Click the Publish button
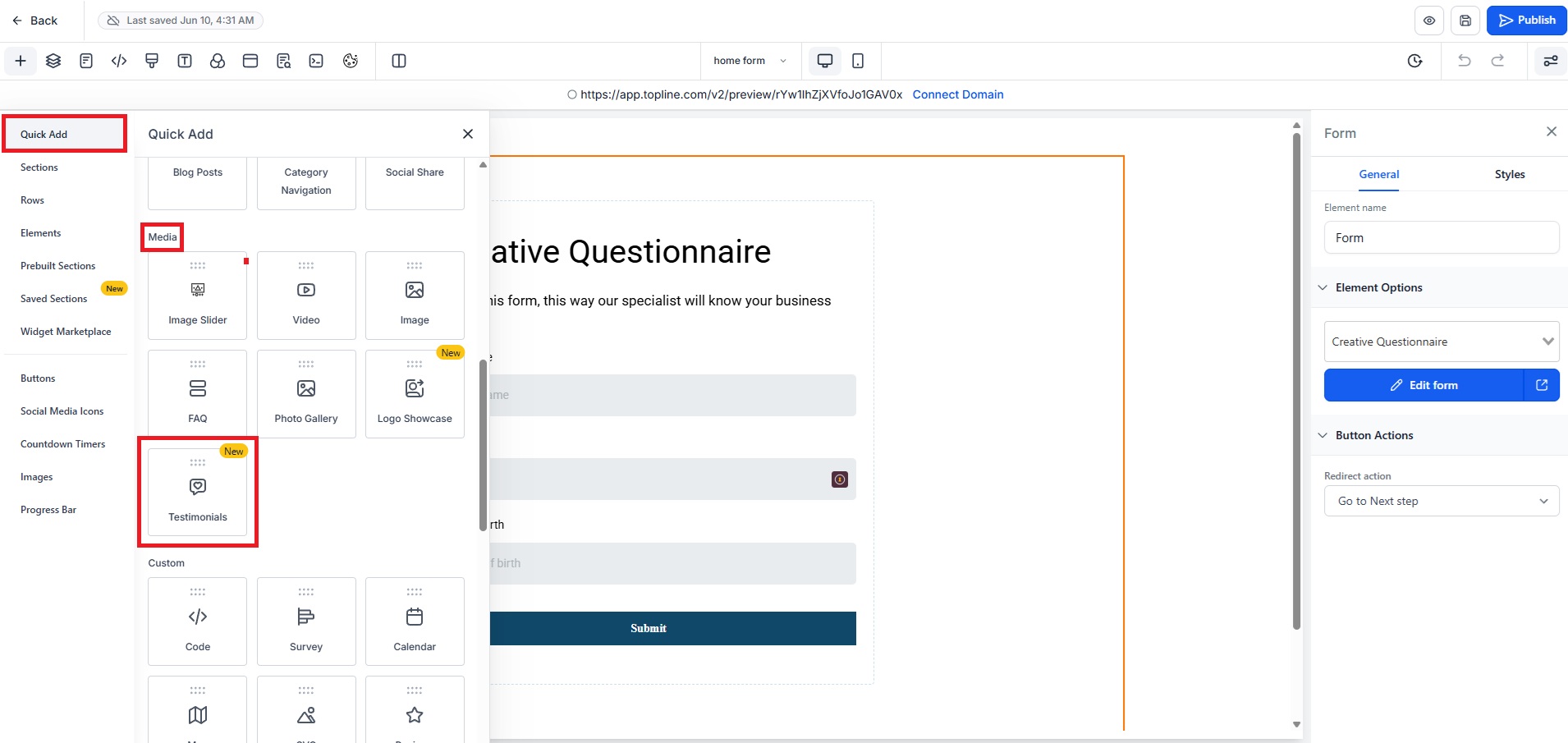1568x743 pixels. coord(1526,21)
